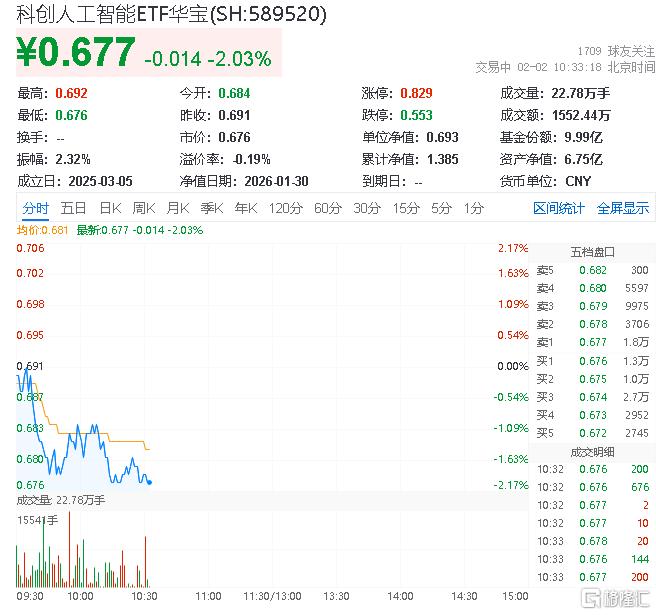Select the 日K chart tab
This screenshot has height=615, width=656.
[110, 208]
